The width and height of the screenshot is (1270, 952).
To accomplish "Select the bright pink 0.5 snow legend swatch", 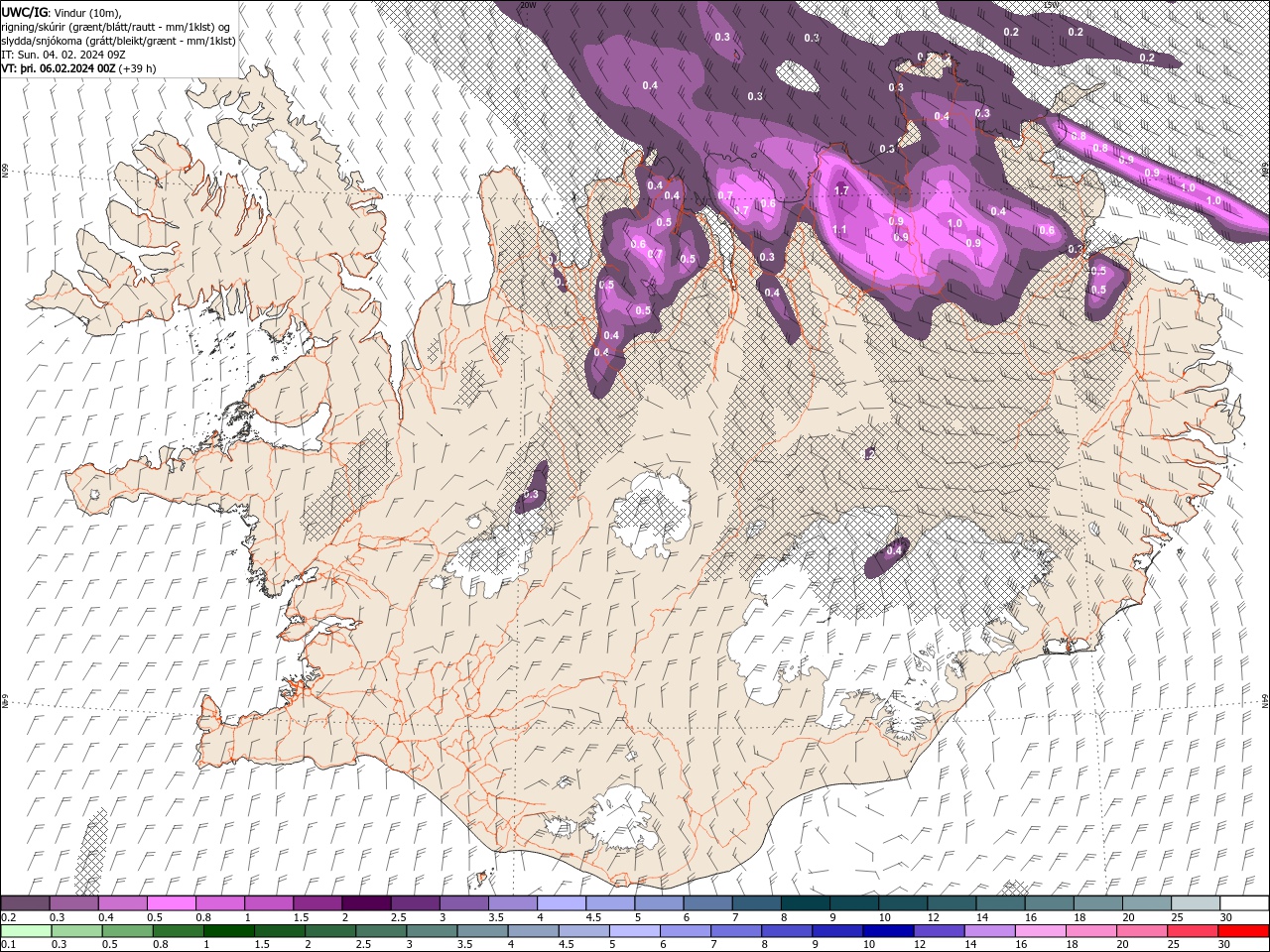I will click(171, 903).
